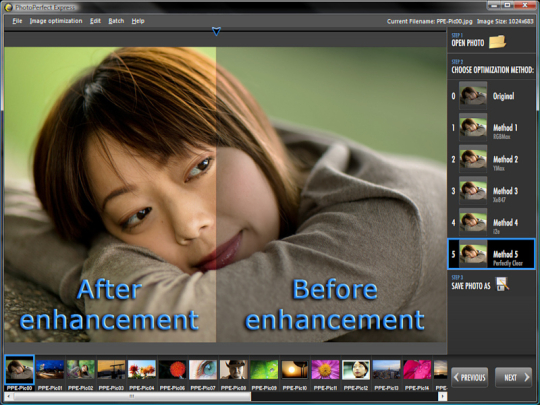Select Method 2 YMax optimization
Viewport: 540px width, 405px height.
pyautogui.click(x=491, y=159)
